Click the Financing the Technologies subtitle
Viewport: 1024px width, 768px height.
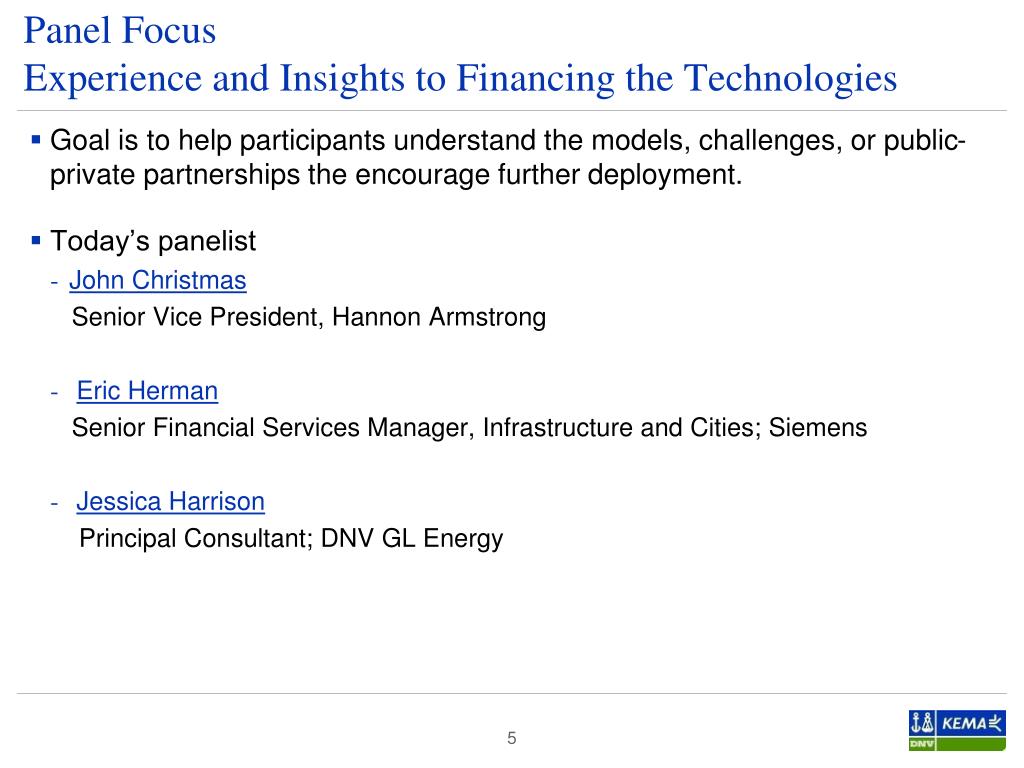tap(460, 78)
